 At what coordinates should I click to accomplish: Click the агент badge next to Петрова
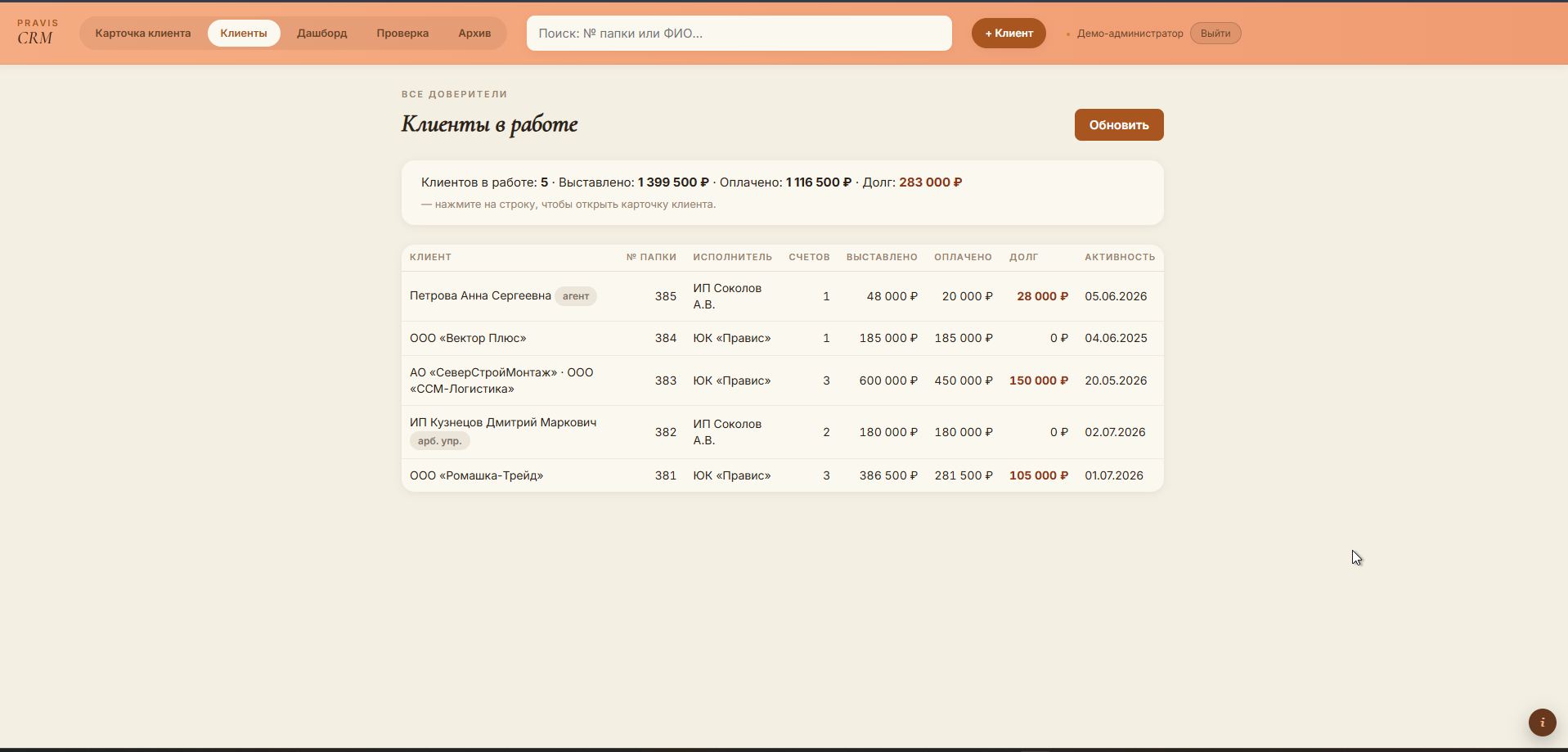click(576, 296)
